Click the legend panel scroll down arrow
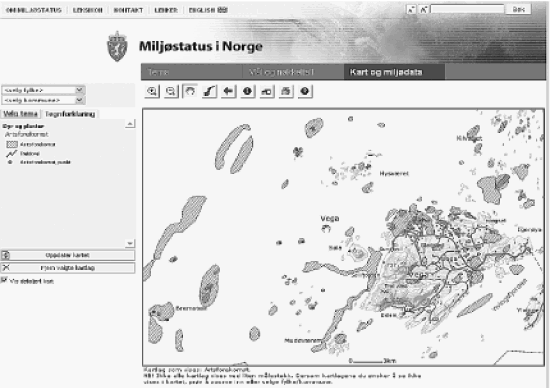 tap(130, 243)
